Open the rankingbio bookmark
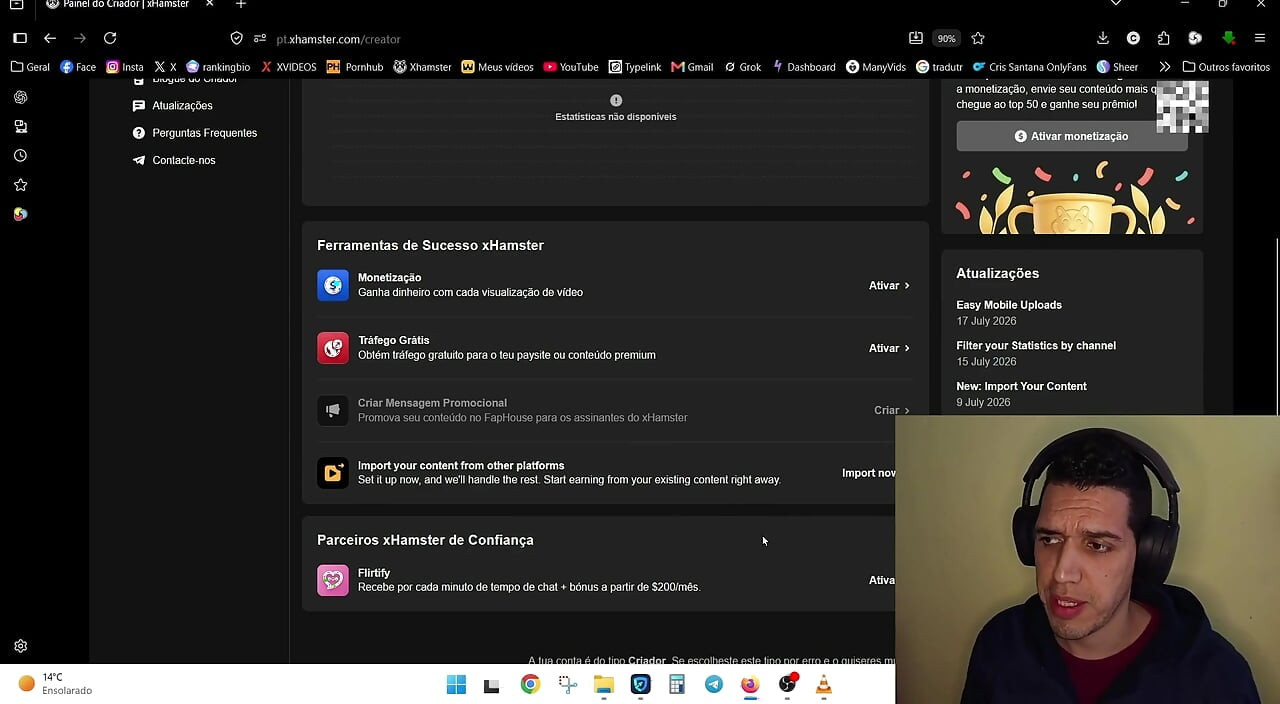The height and width of the screenshot is (704, 1280). pos(218,67)
